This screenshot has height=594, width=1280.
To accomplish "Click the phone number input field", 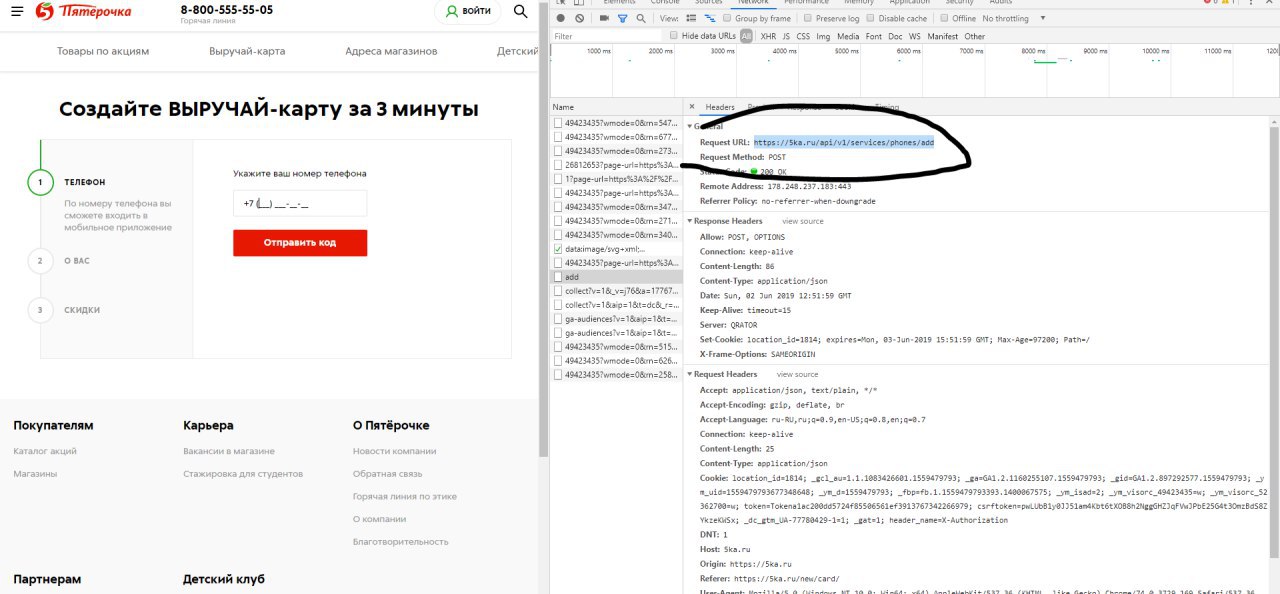I will tap(300, 203).
